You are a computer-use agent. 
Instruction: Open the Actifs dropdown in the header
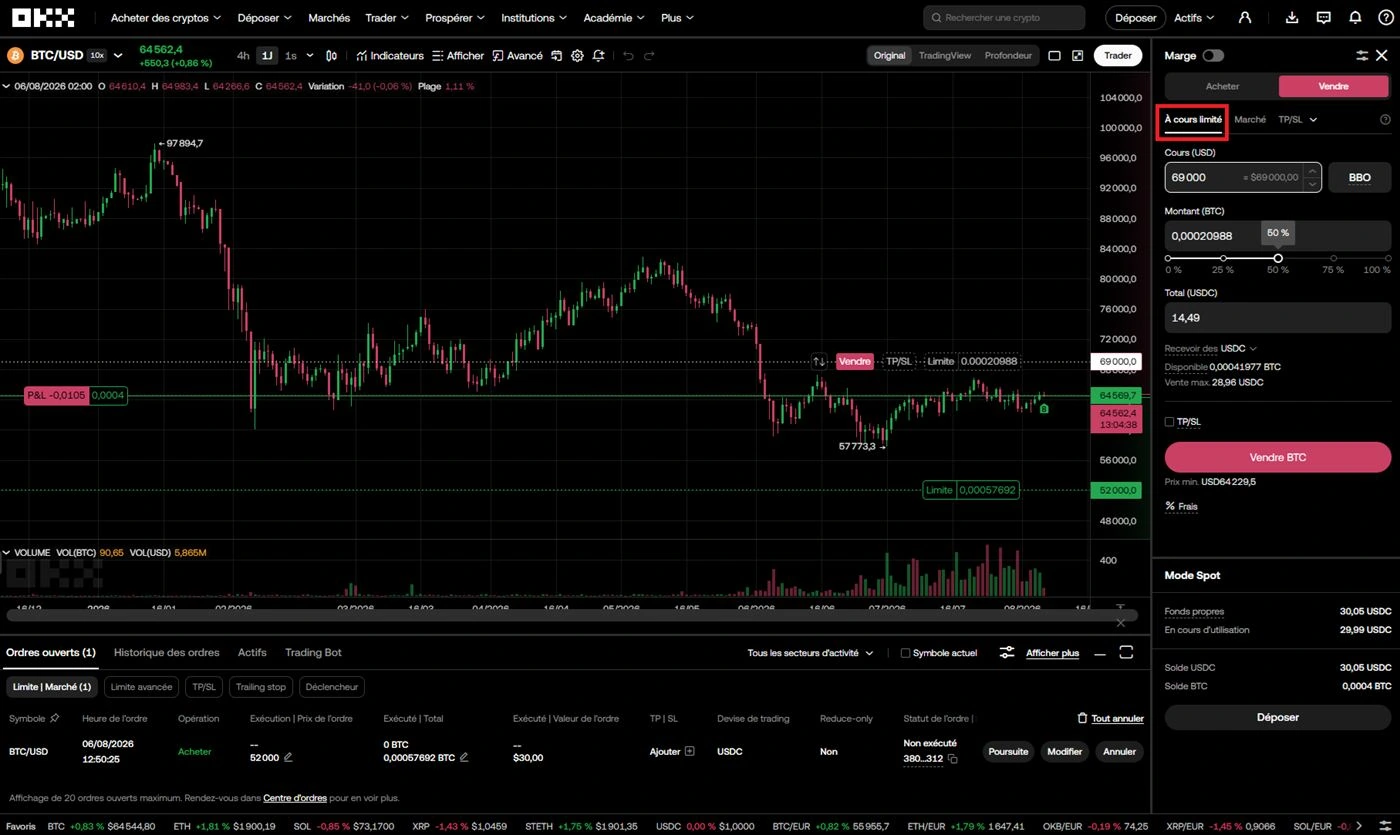pyautogui.click(x=1194, y=18)
